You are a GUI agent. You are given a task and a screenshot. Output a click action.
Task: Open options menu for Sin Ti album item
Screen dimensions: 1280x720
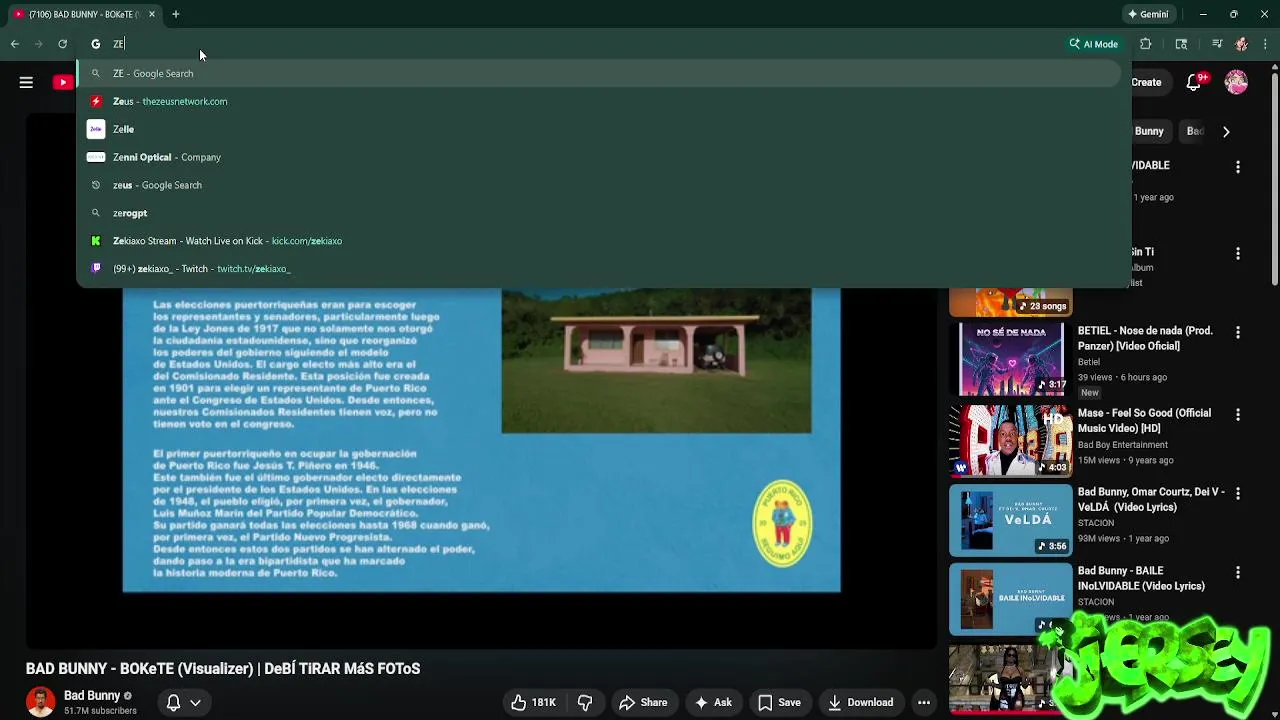pyautogui.click(x=1238, y=254)
